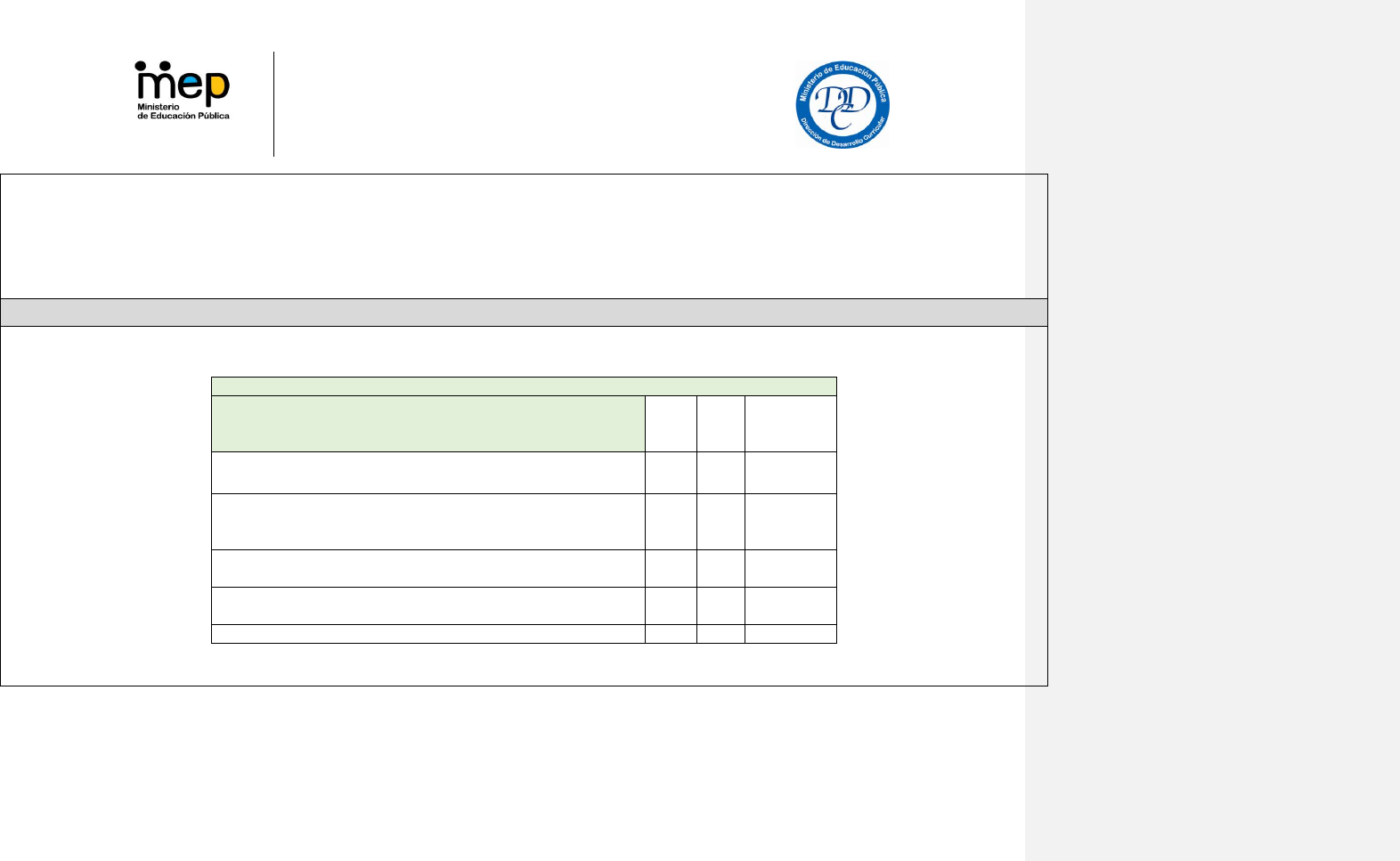1400x861 pixels.
Task: Click the blue circular DDC seal logo
Action: pos(842,105)
